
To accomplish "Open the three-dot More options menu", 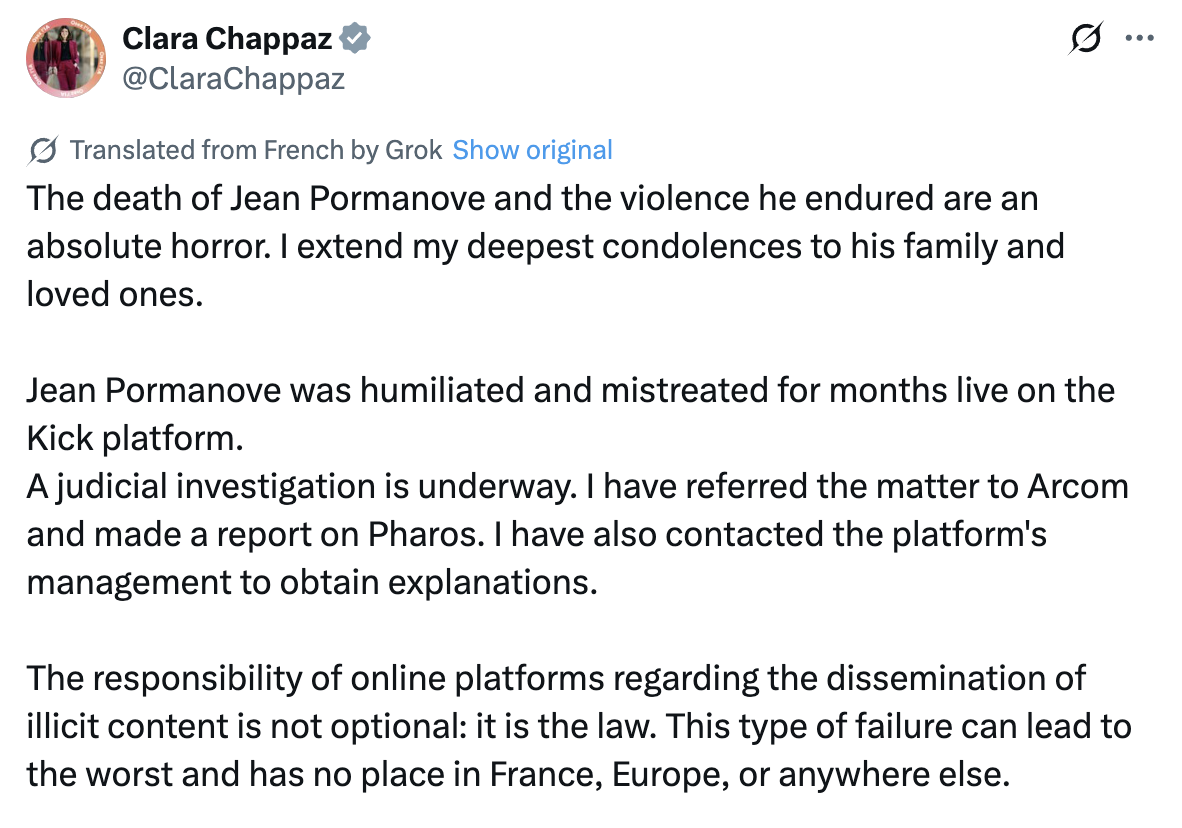I will click(1139, 38).
